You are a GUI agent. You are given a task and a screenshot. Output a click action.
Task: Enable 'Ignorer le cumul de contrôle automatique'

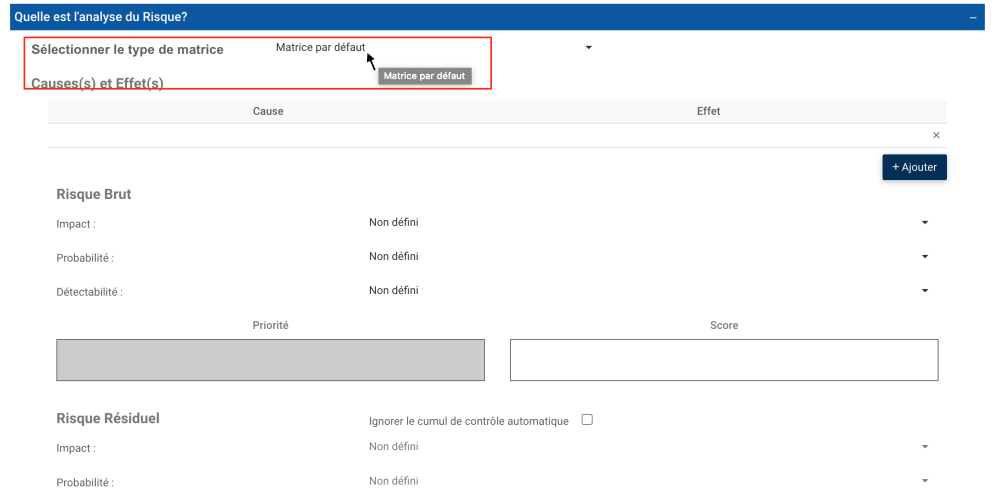click(587, 420)
